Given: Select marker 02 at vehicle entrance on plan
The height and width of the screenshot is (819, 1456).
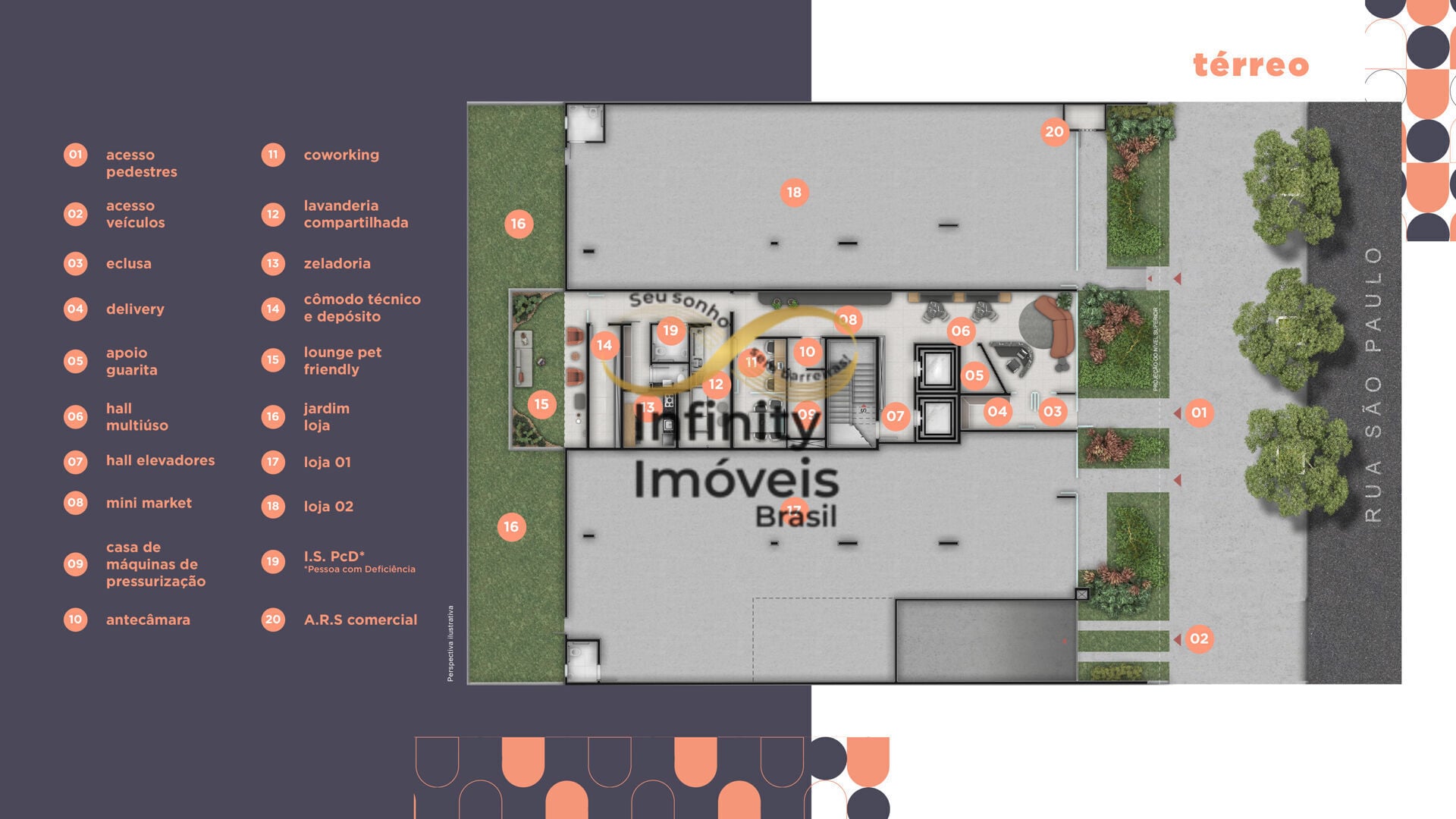Looking at the screenshot, I should 1199,639.
